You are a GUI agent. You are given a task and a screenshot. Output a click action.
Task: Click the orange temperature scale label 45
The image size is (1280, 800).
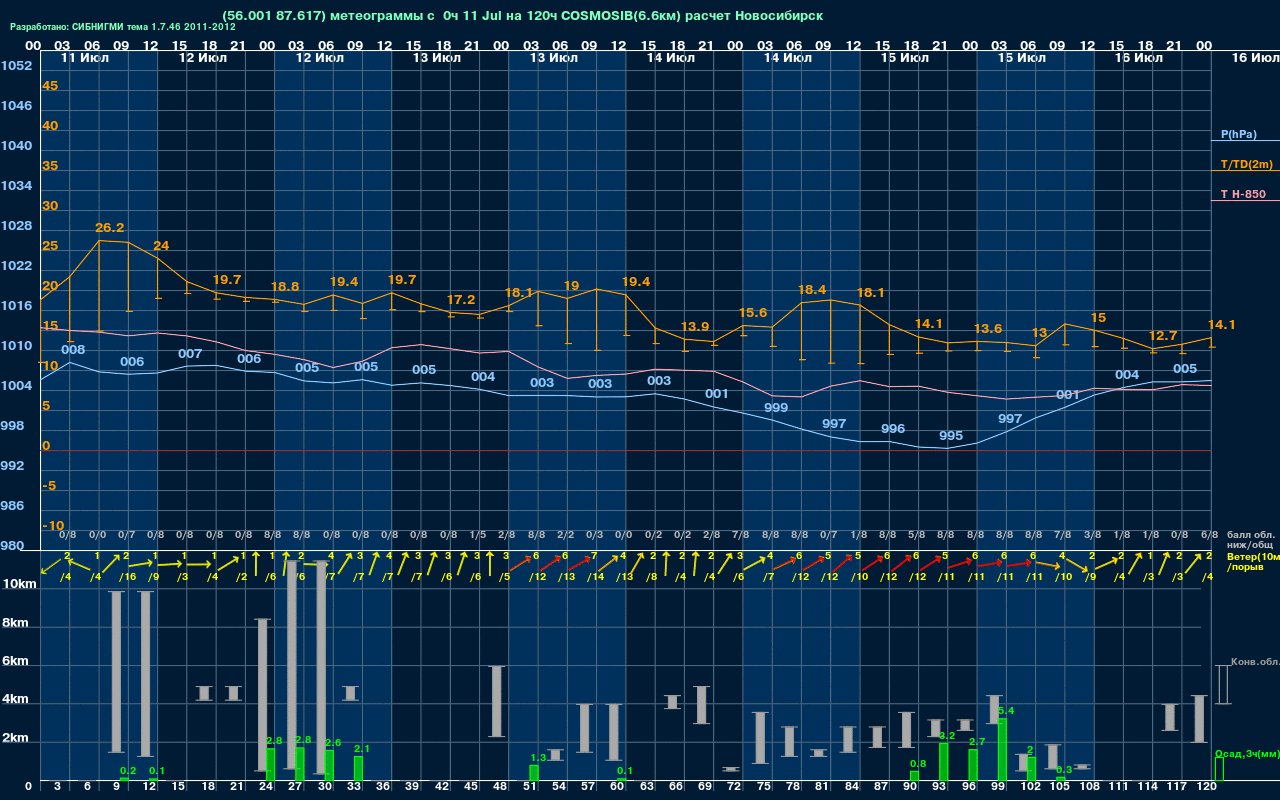(x=50, y=86)
